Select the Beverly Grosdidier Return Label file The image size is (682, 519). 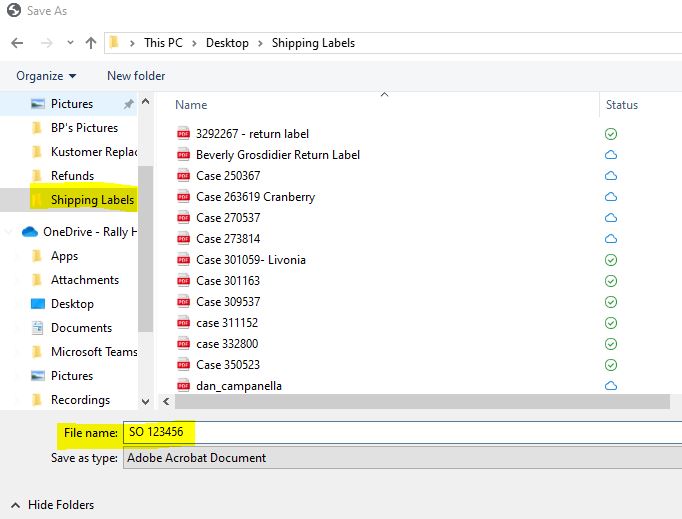click(x=278, y=155)
